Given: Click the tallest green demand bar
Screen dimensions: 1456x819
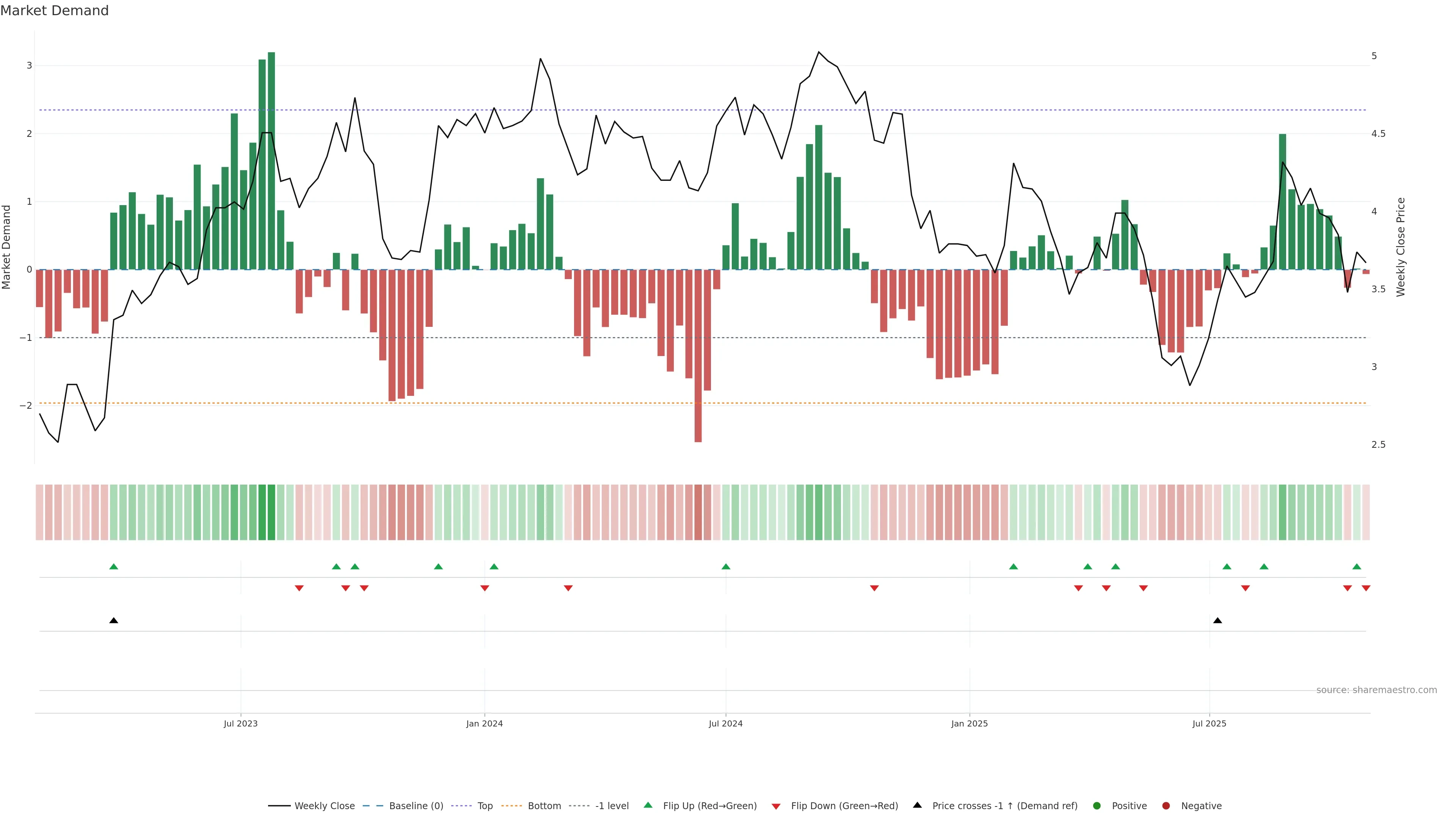Looking at the screenshot, I should pyautogui.click(x=271, y=161).
